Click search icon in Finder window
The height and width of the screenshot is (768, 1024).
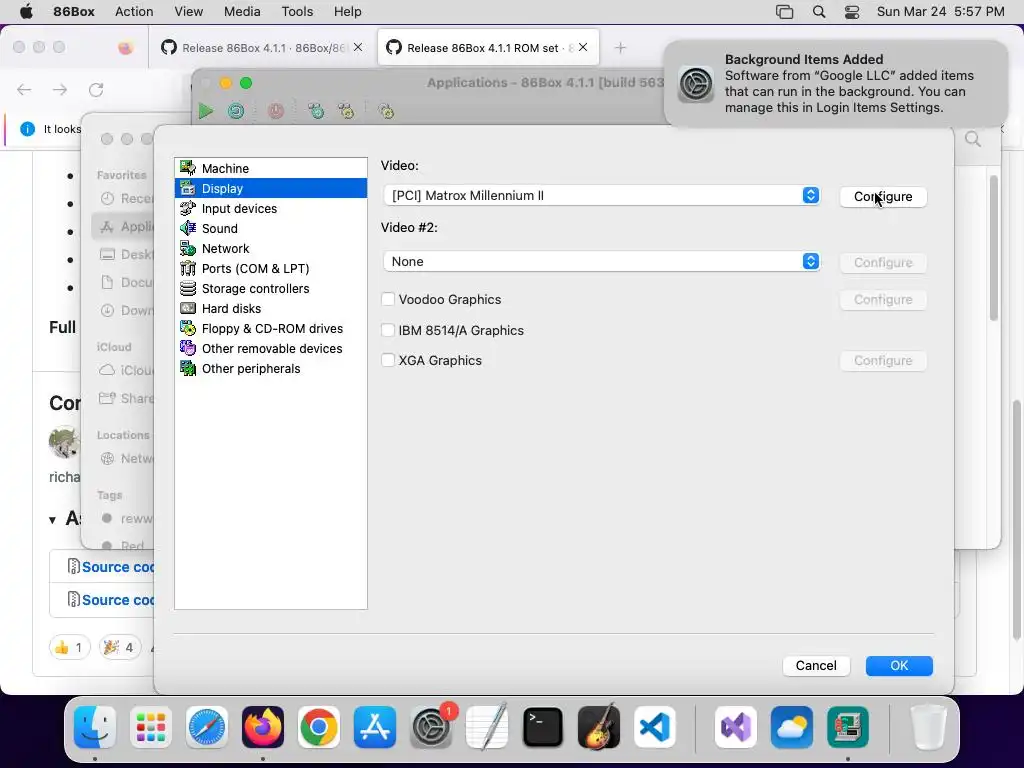(x=973, y=138)
